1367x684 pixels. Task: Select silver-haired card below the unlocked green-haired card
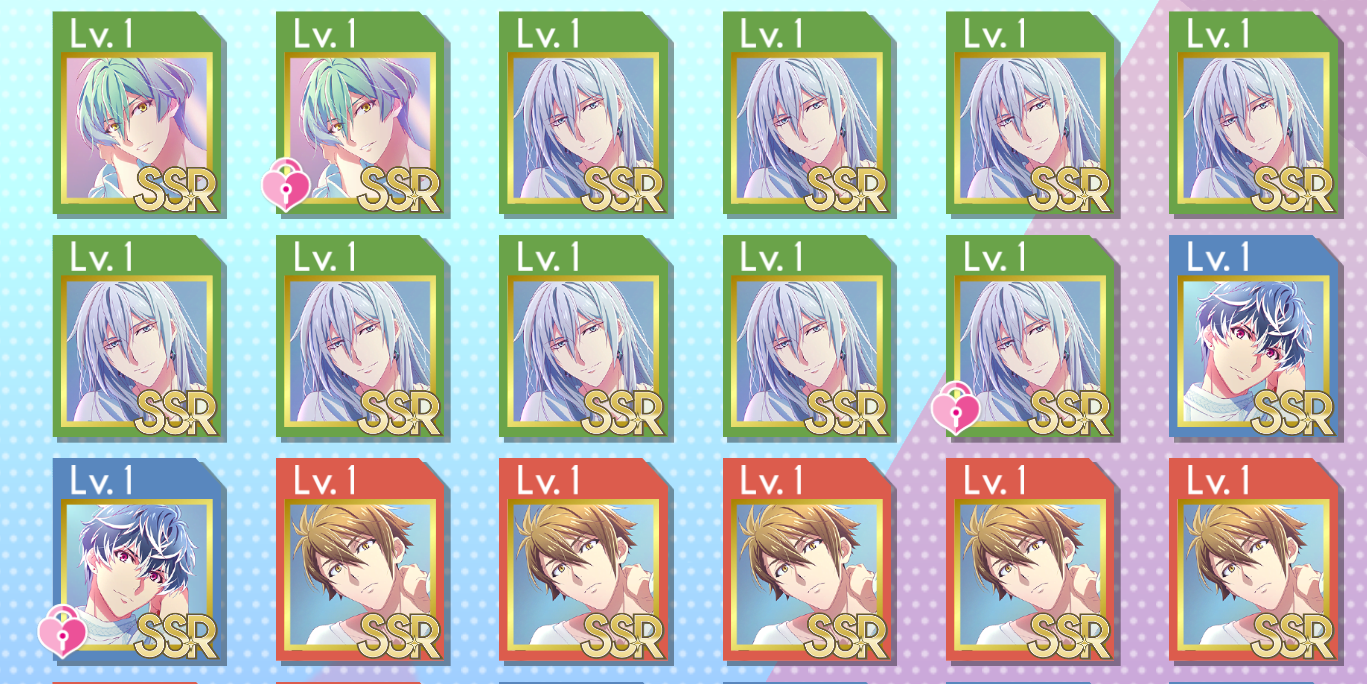pyautogui.click(x=139, y=337)
